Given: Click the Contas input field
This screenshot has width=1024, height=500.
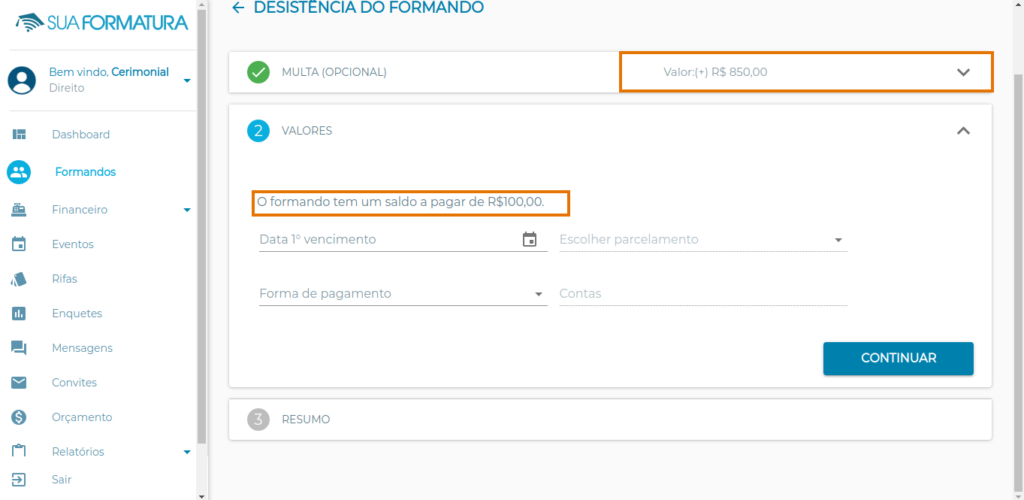Looking at the screenshot, I should pyautogui.click(x=703, y=294).
